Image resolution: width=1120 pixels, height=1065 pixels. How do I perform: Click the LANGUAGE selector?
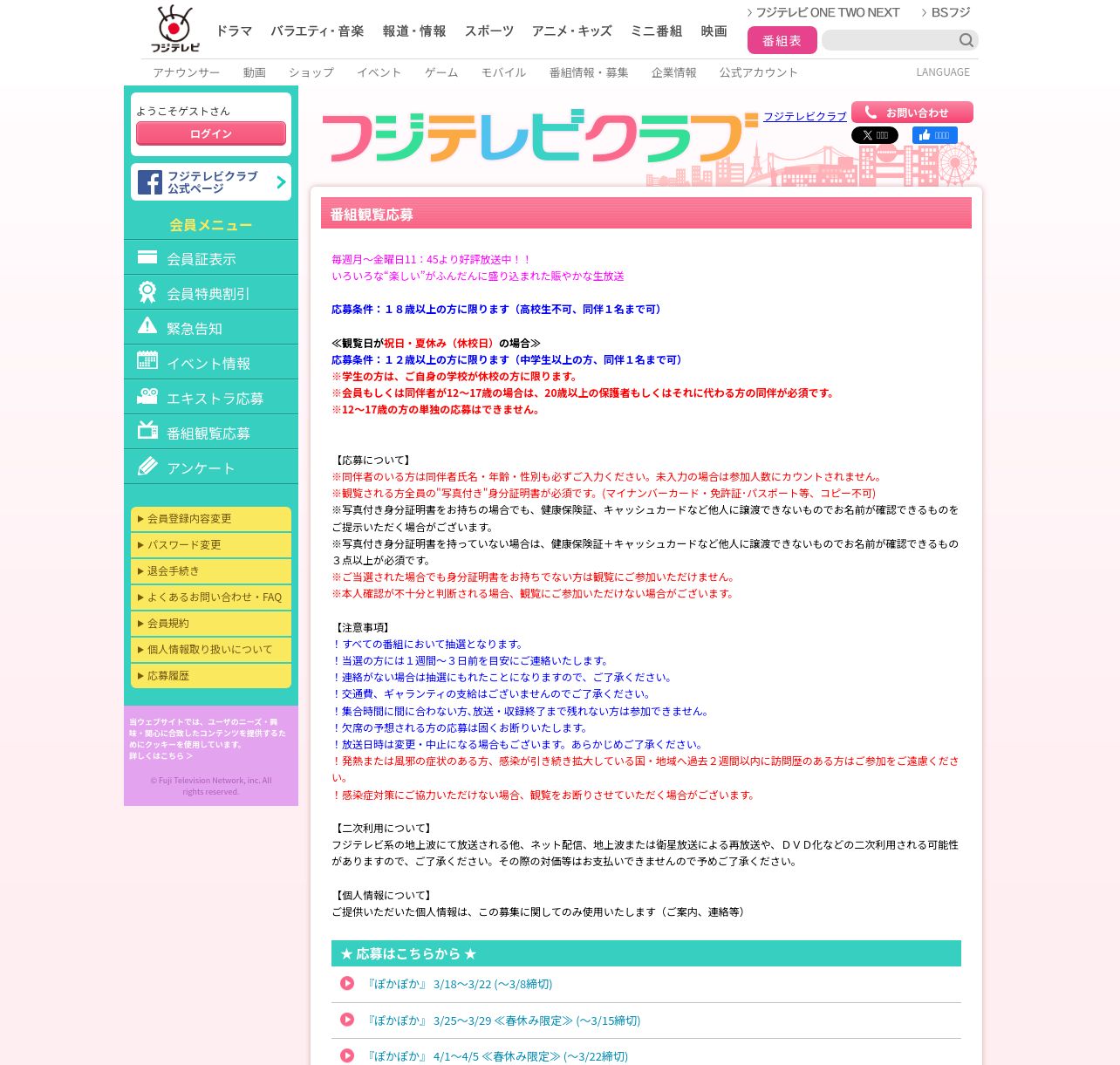(x=943, y=72)
